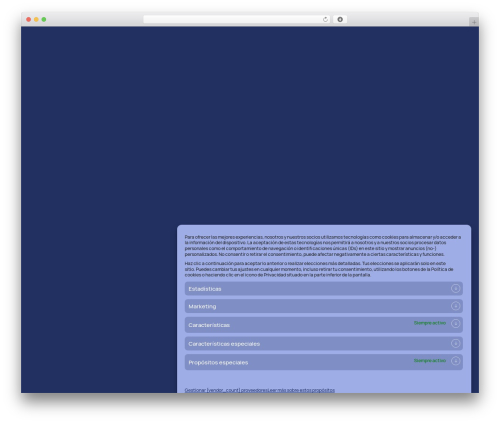Open Leer más sobre estos propósitos link
Image resolution: width=500 pixels, height=423 pixels.
pyautogui.click(x=301, y=390)
